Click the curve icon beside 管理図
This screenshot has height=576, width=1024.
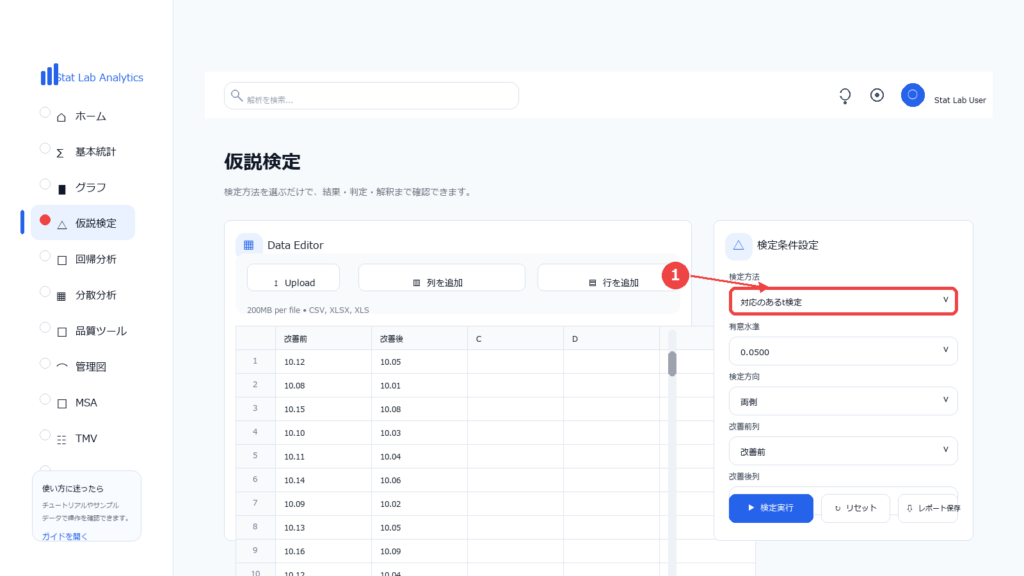(x=62, y=366)
